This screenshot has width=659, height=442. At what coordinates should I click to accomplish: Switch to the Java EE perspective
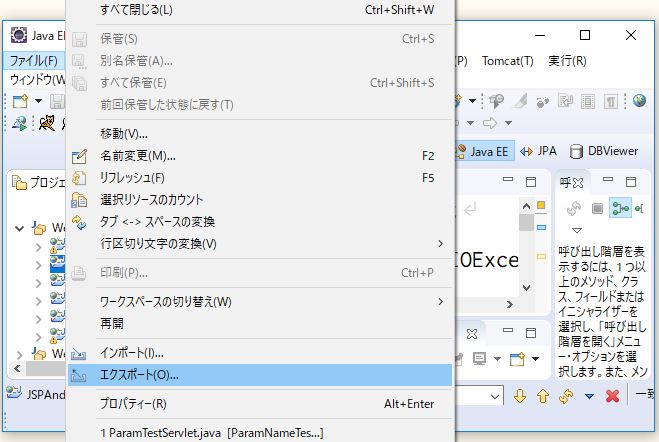pos(483,151)
